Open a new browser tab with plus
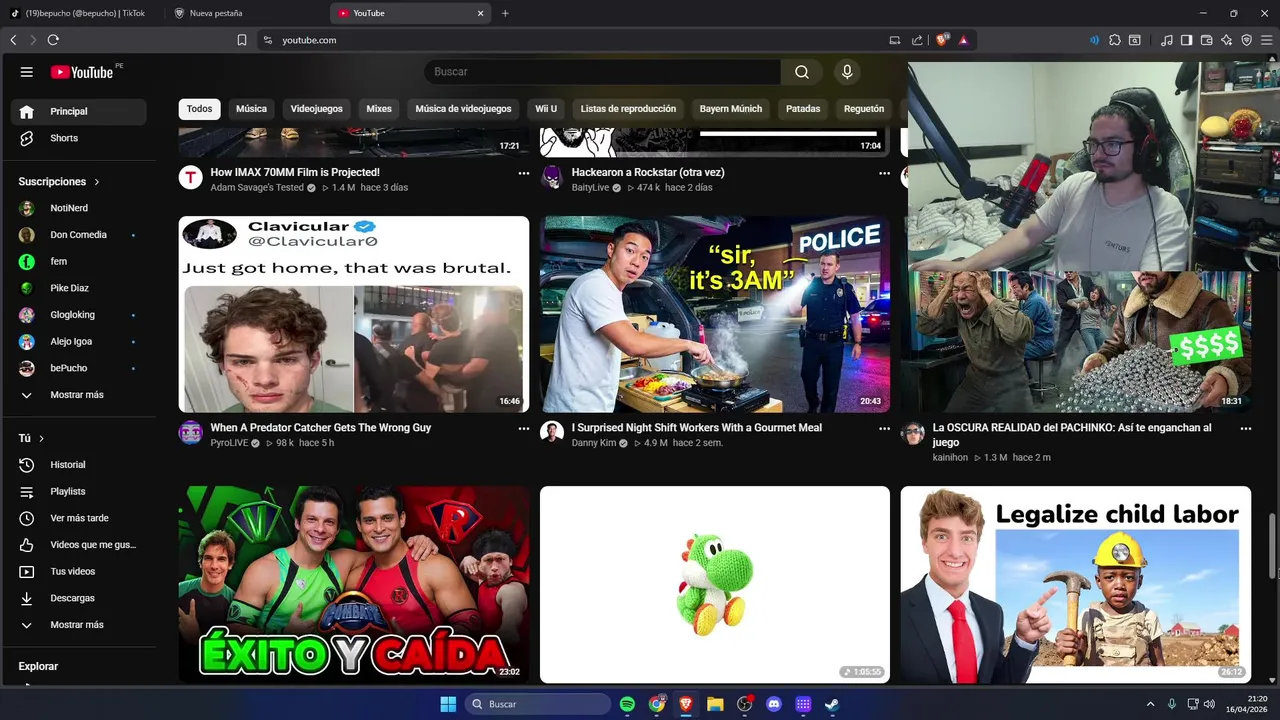1280x720 pixels. tap(505, 13)
